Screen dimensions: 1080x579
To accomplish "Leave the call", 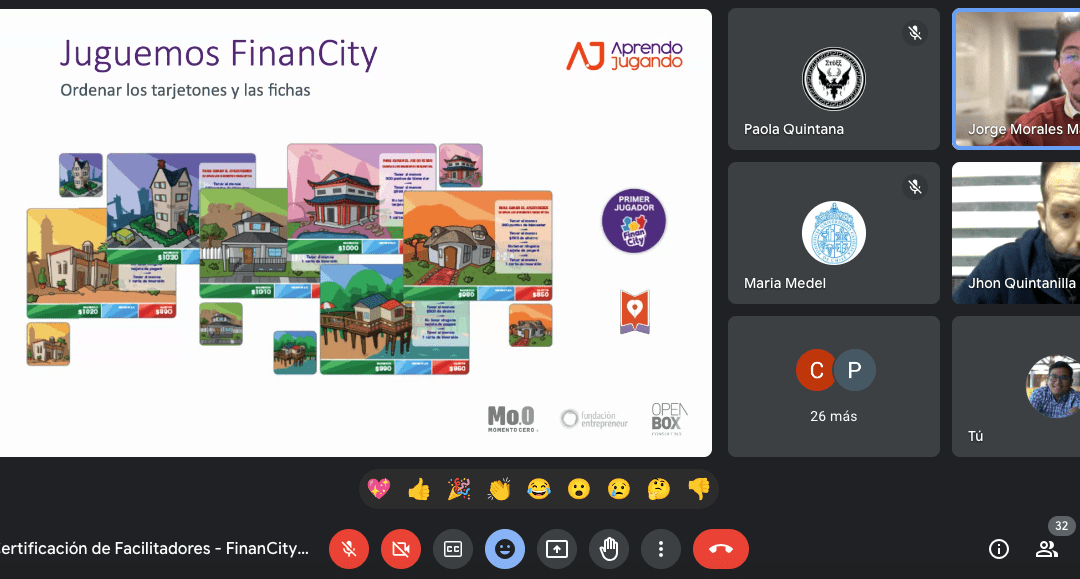I will point(720,549).
